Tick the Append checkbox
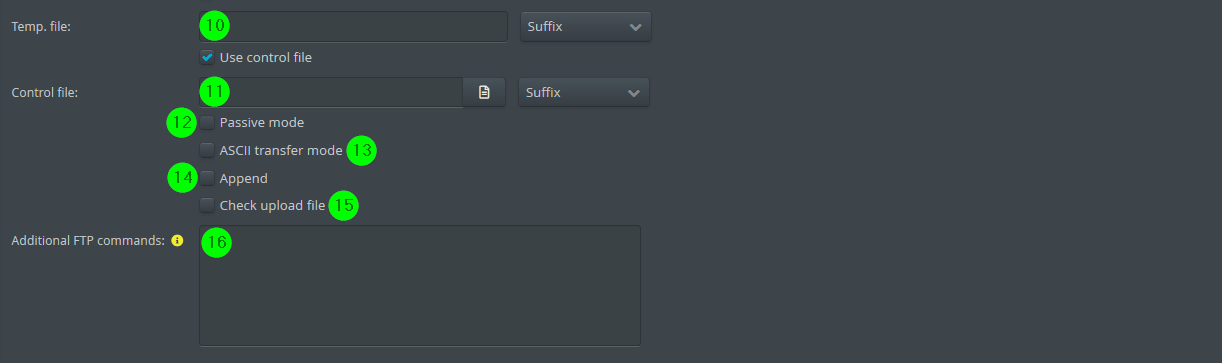The width and height of the screenshot is (1222, 363). pos(207,178)
